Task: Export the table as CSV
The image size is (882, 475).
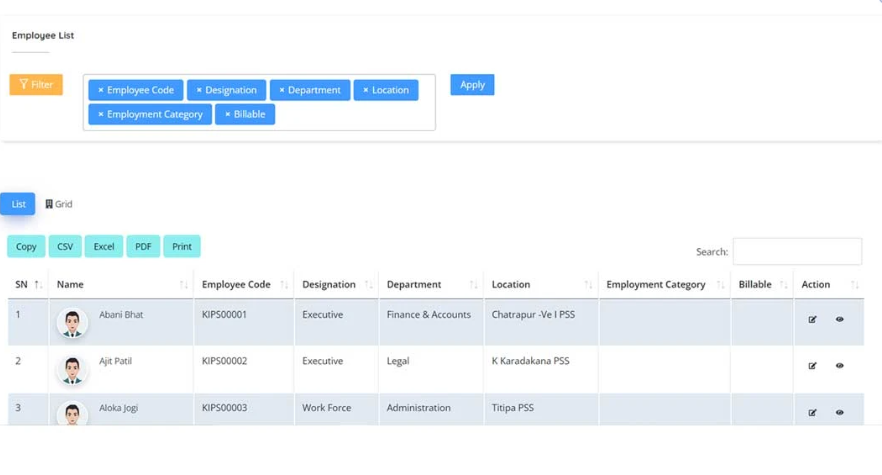Action: click(x=65, y=247)
